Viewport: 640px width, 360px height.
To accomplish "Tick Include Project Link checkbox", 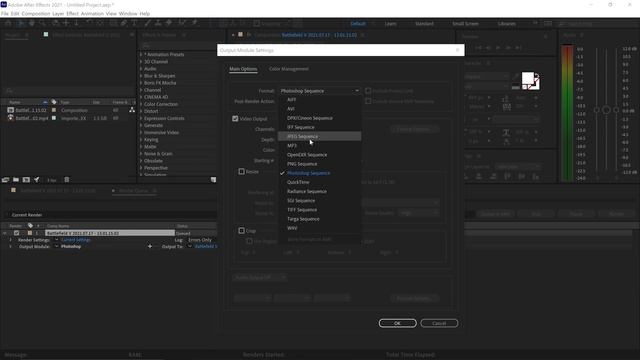I will point(368,91).
